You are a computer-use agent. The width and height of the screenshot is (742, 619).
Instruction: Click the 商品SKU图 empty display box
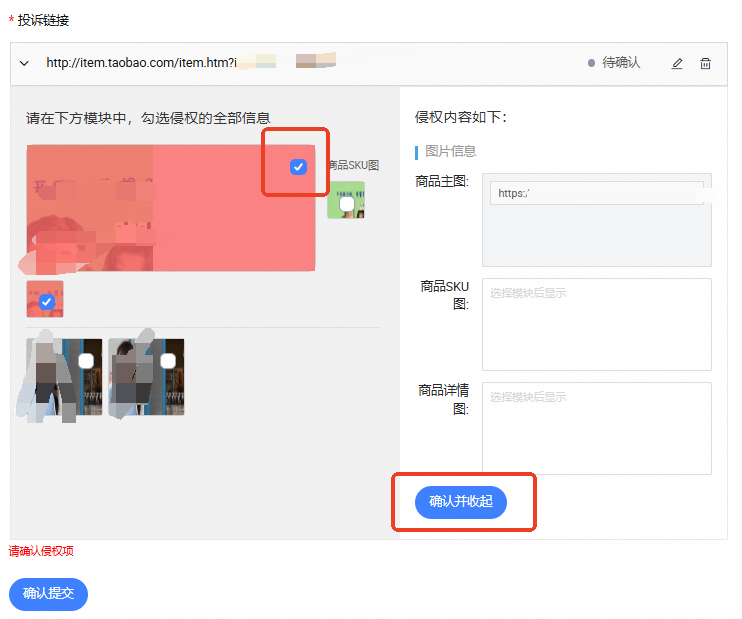[597, 324]
